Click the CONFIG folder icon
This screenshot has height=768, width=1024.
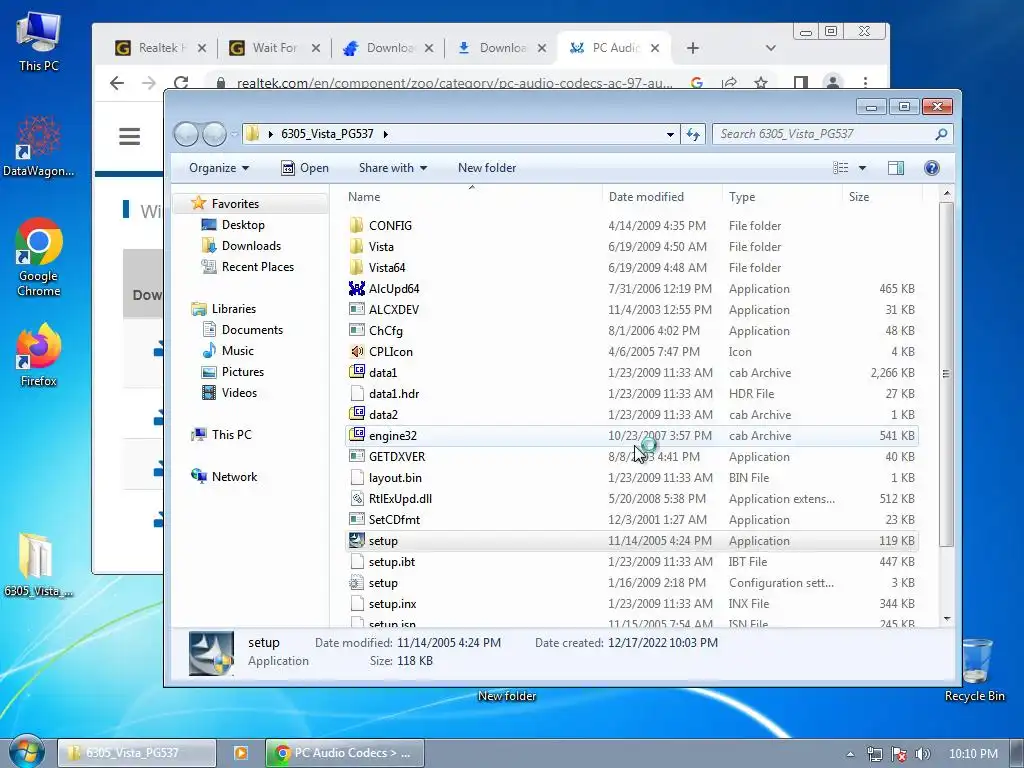click(357, 225)
